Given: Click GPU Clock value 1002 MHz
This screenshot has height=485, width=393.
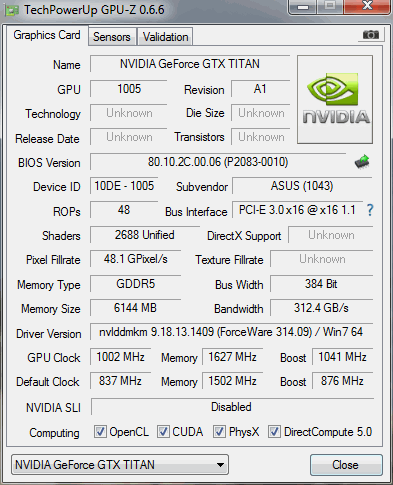Looking at the screenshot, I should pyautogui.click(x=120, y=357).
